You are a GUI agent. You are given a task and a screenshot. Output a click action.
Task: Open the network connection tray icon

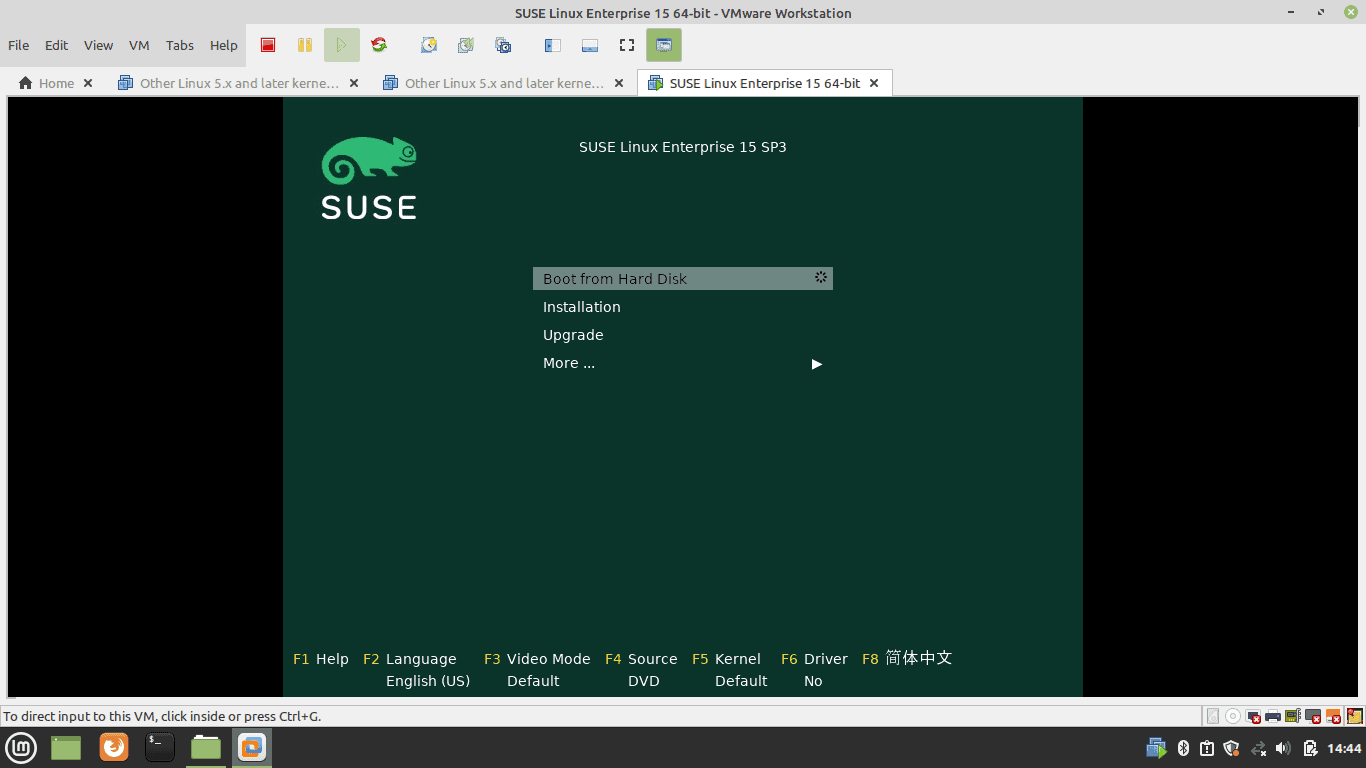click(x=1258, y=748)
